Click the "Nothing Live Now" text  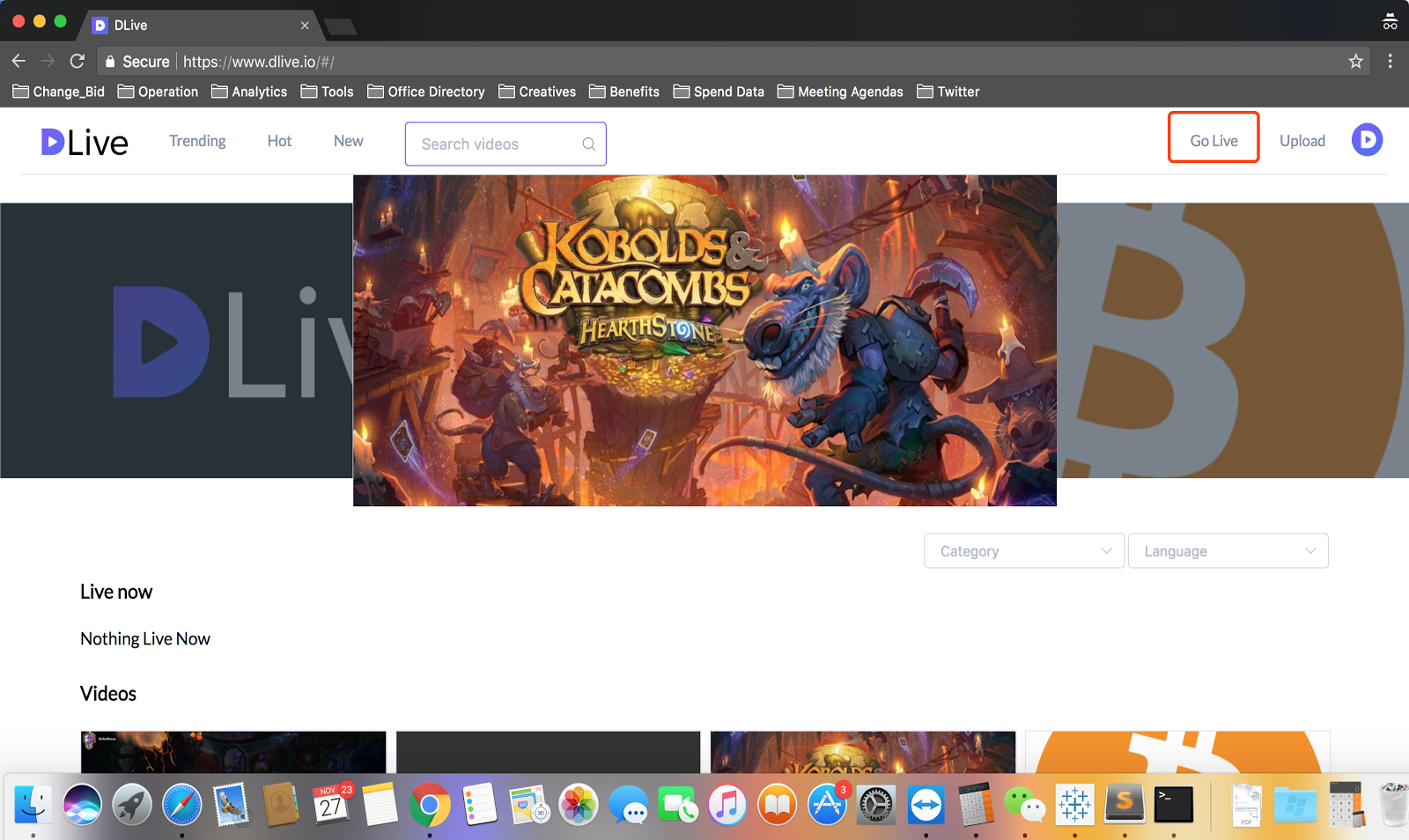click(145, 639)
